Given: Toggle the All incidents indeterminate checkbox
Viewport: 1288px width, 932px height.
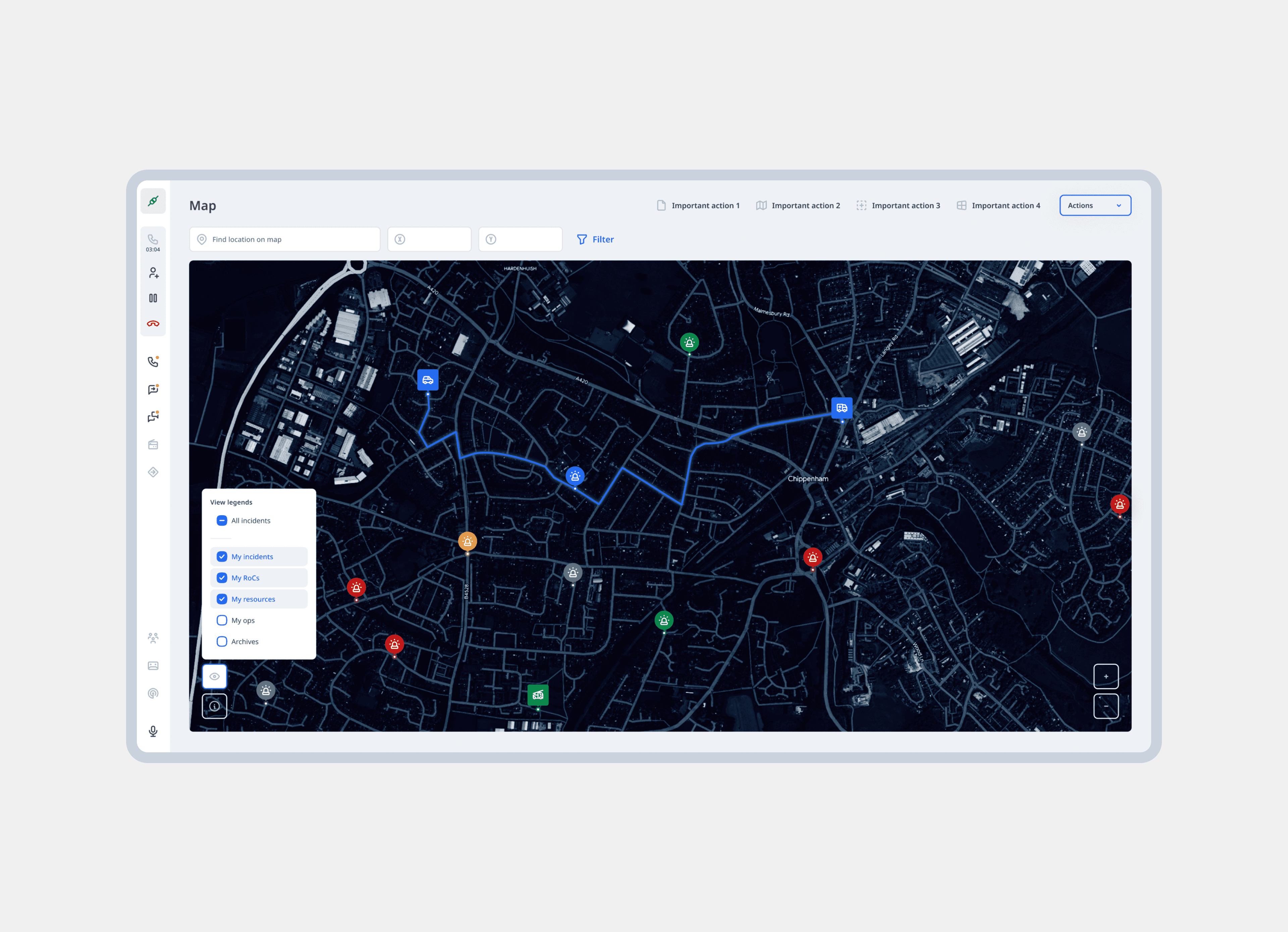Looking at the screenshot, I should 222,521.
